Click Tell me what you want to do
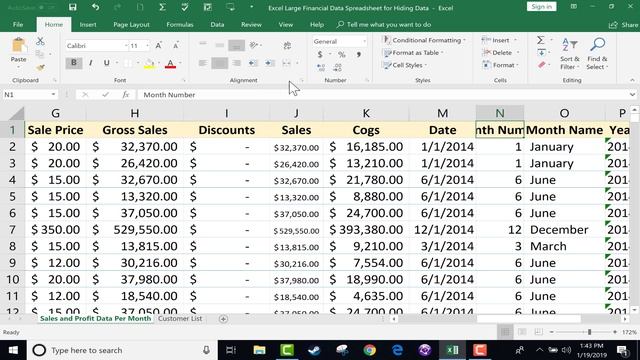 [384, 24]
